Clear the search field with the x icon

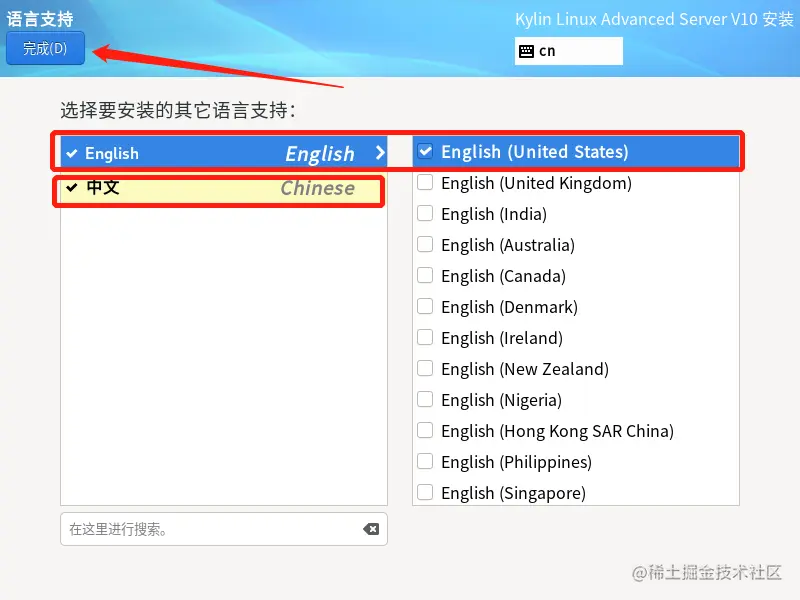371,529
